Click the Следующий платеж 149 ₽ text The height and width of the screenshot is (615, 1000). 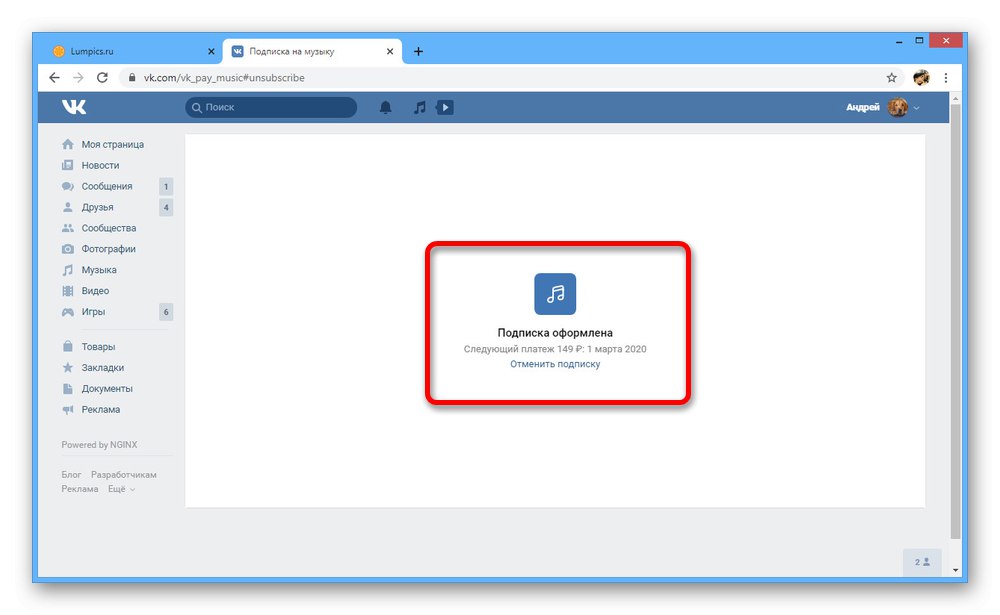point(555,349)
